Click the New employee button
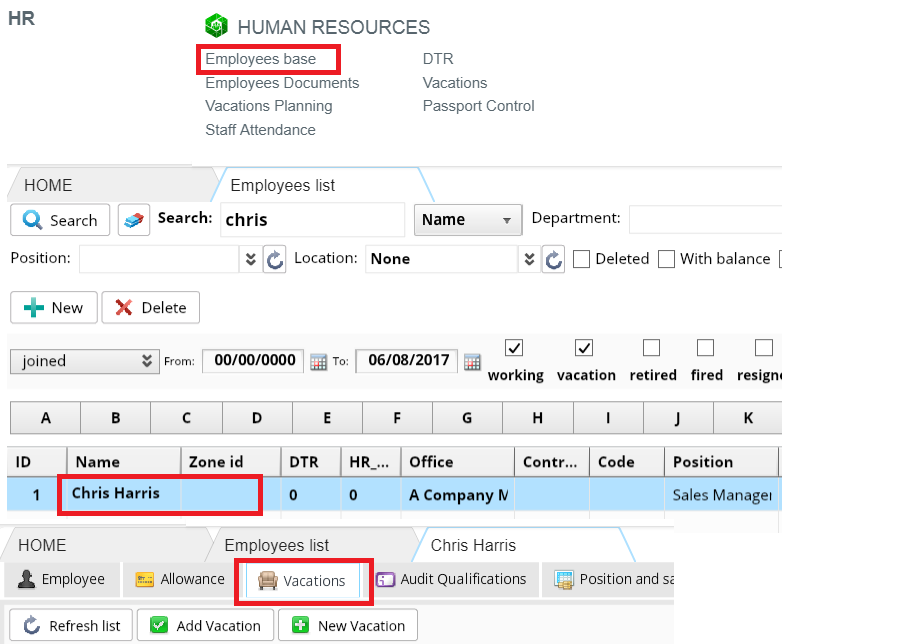The height and width of the screenshot is (644, 920). point(54,308)
